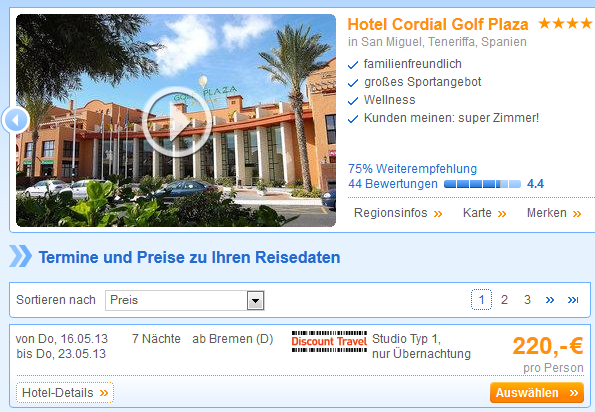The height and width of the screenshot is (412, 595).
Task: Click the rating bar showing 4.4
Action: (482, 184)
